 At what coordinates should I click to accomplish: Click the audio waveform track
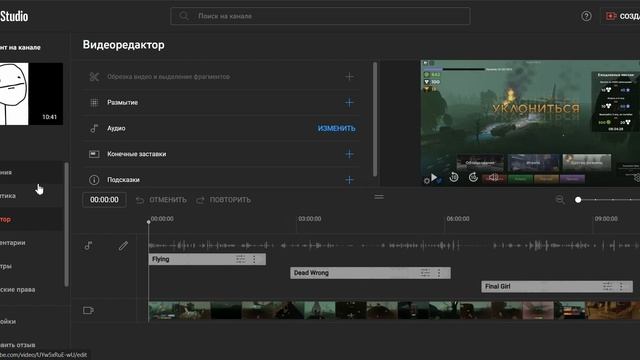(x=394, y=245)
